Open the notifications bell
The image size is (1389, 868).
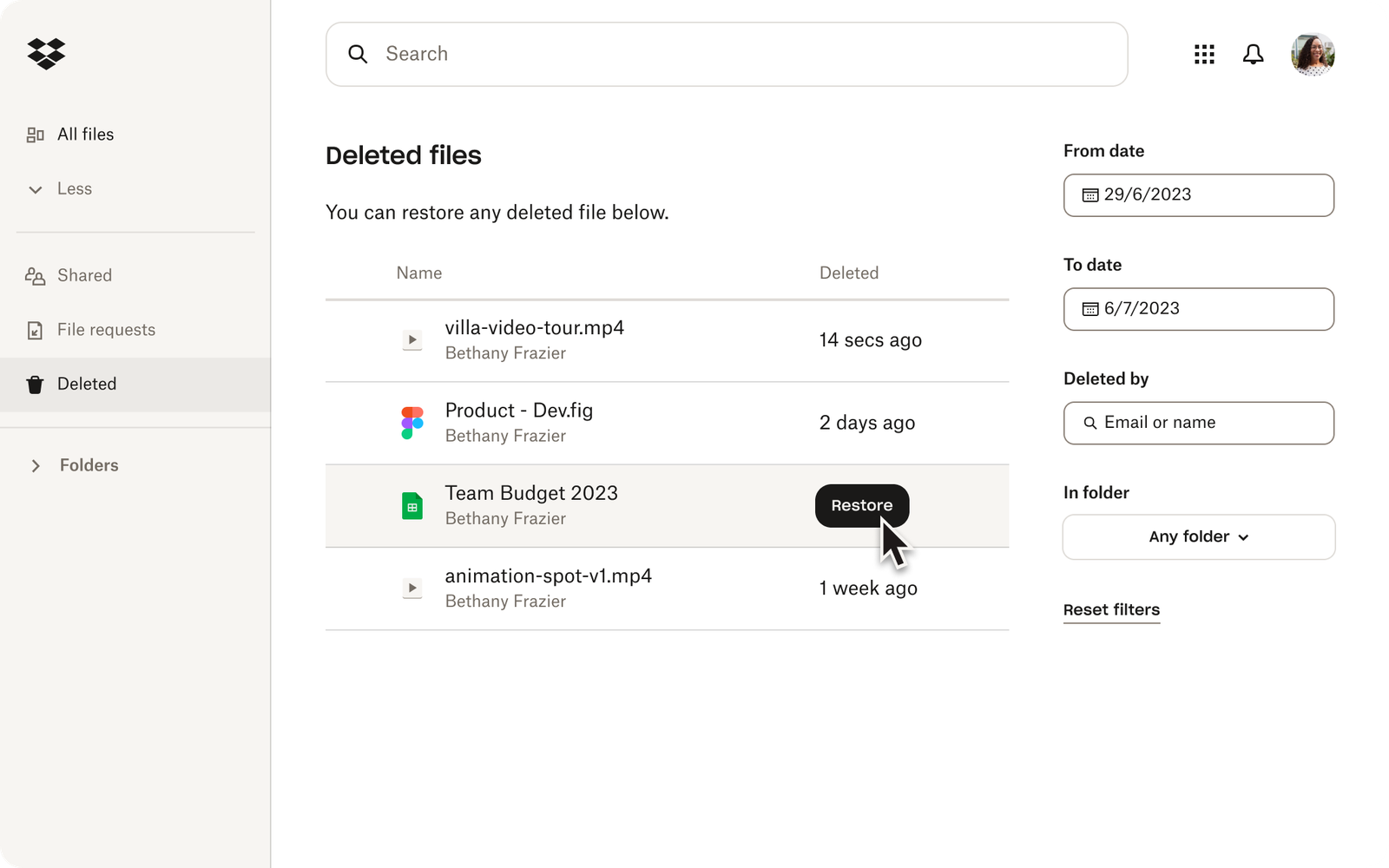(x=1254, y=54)
